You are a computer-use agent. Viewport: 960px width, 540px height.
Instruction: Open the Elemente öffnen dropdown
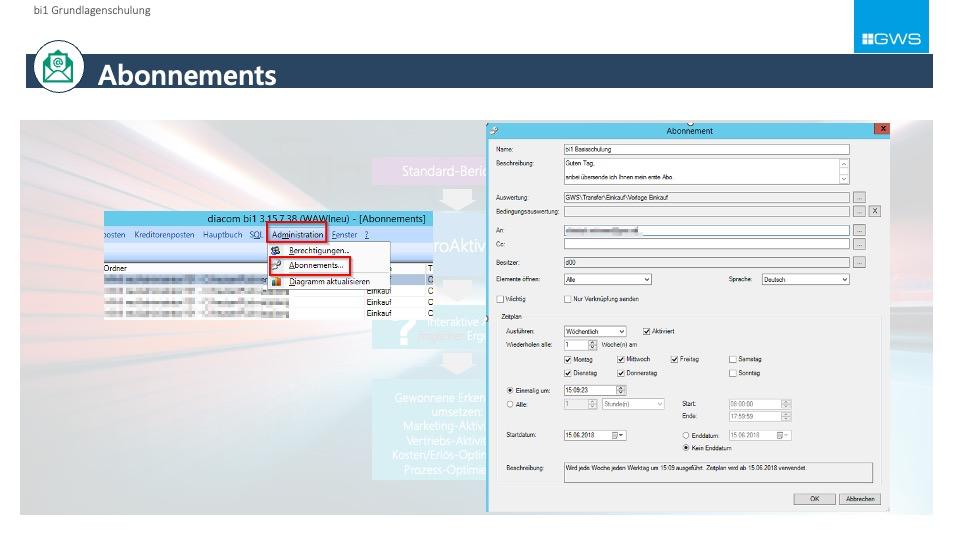(x=607, y=279)
